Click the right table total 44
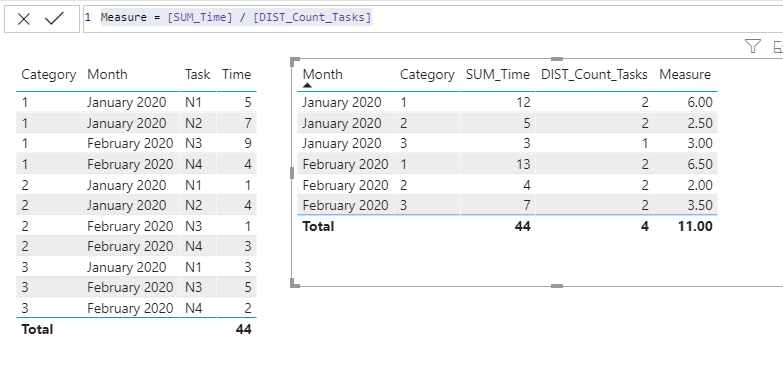The width and height of the screenshot is (783, 384). pos(522,226)
